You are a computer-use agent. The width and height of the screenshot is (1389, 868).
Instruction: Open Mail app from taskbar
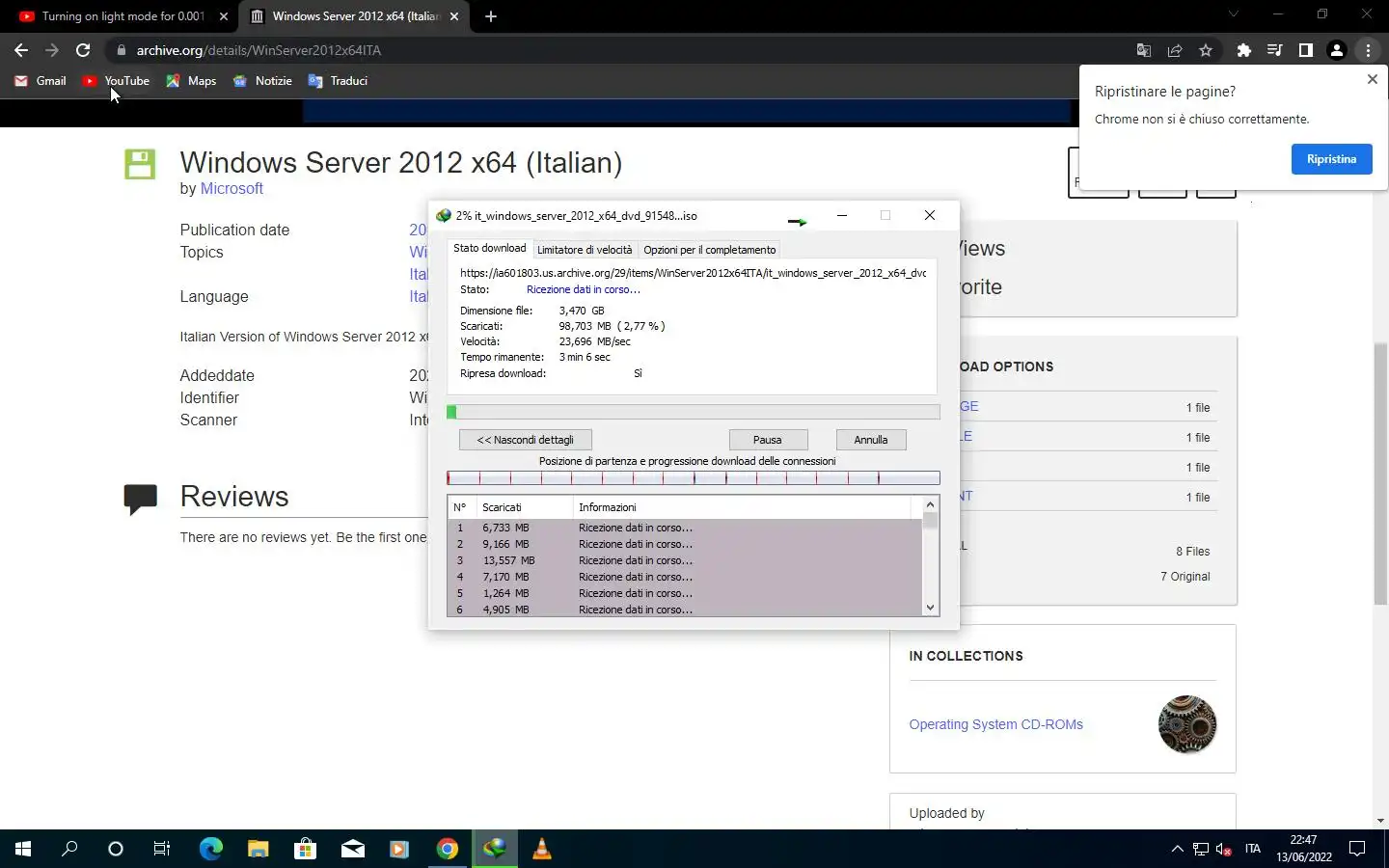click(352, 849)
